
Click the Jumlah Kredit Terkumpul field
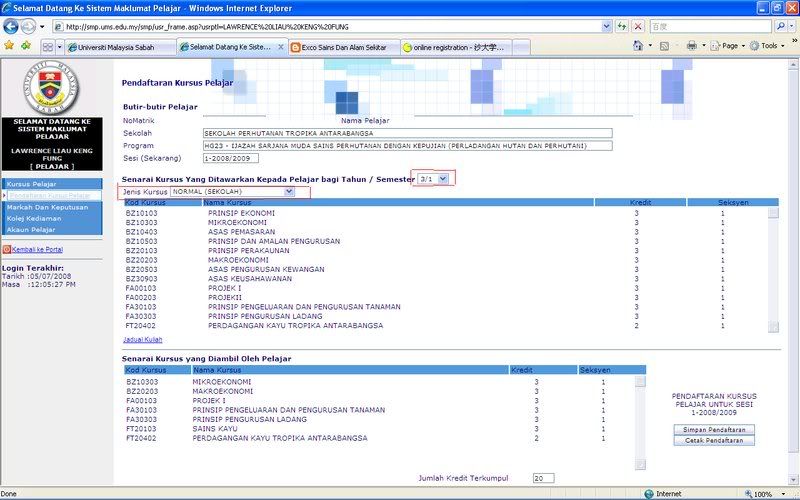(x=543, y=478)
